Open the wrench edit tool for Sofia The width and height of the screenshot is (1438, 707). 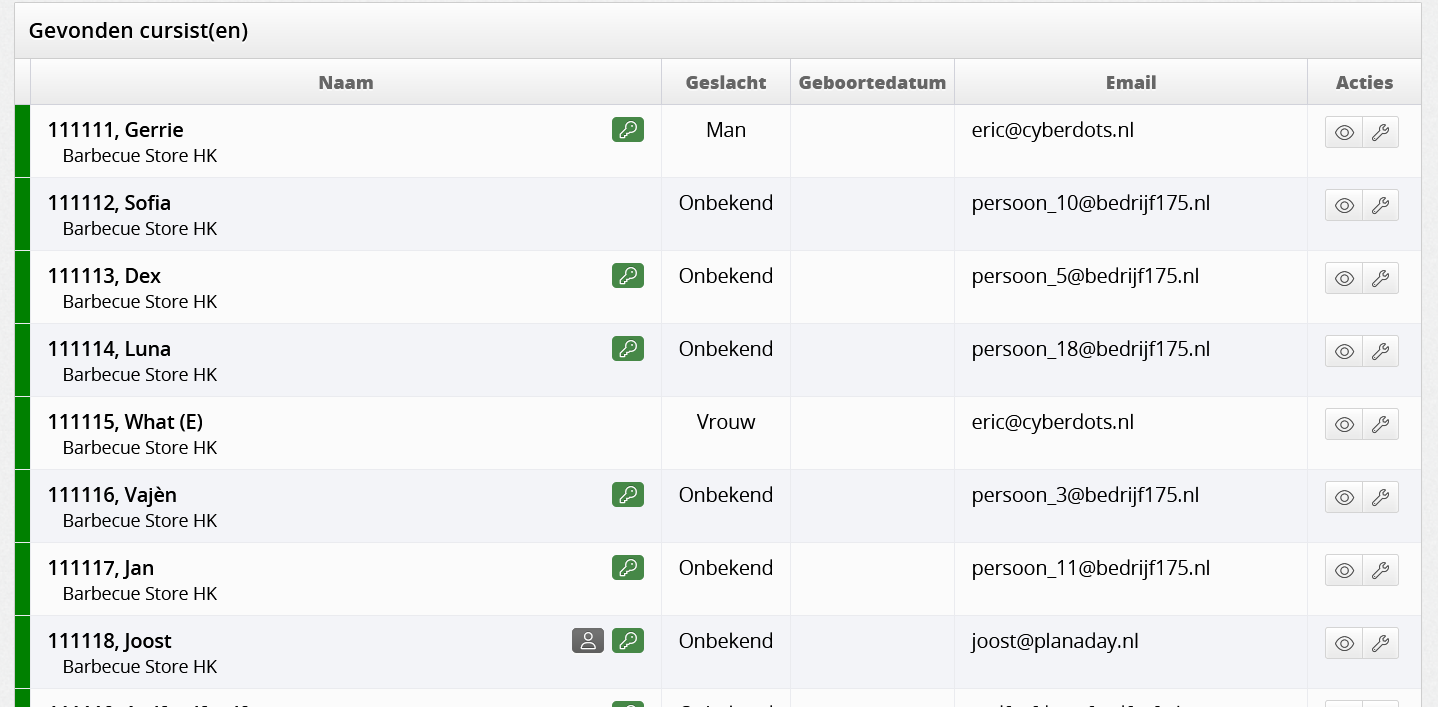pyautogui.click(x=1380, y=205)
